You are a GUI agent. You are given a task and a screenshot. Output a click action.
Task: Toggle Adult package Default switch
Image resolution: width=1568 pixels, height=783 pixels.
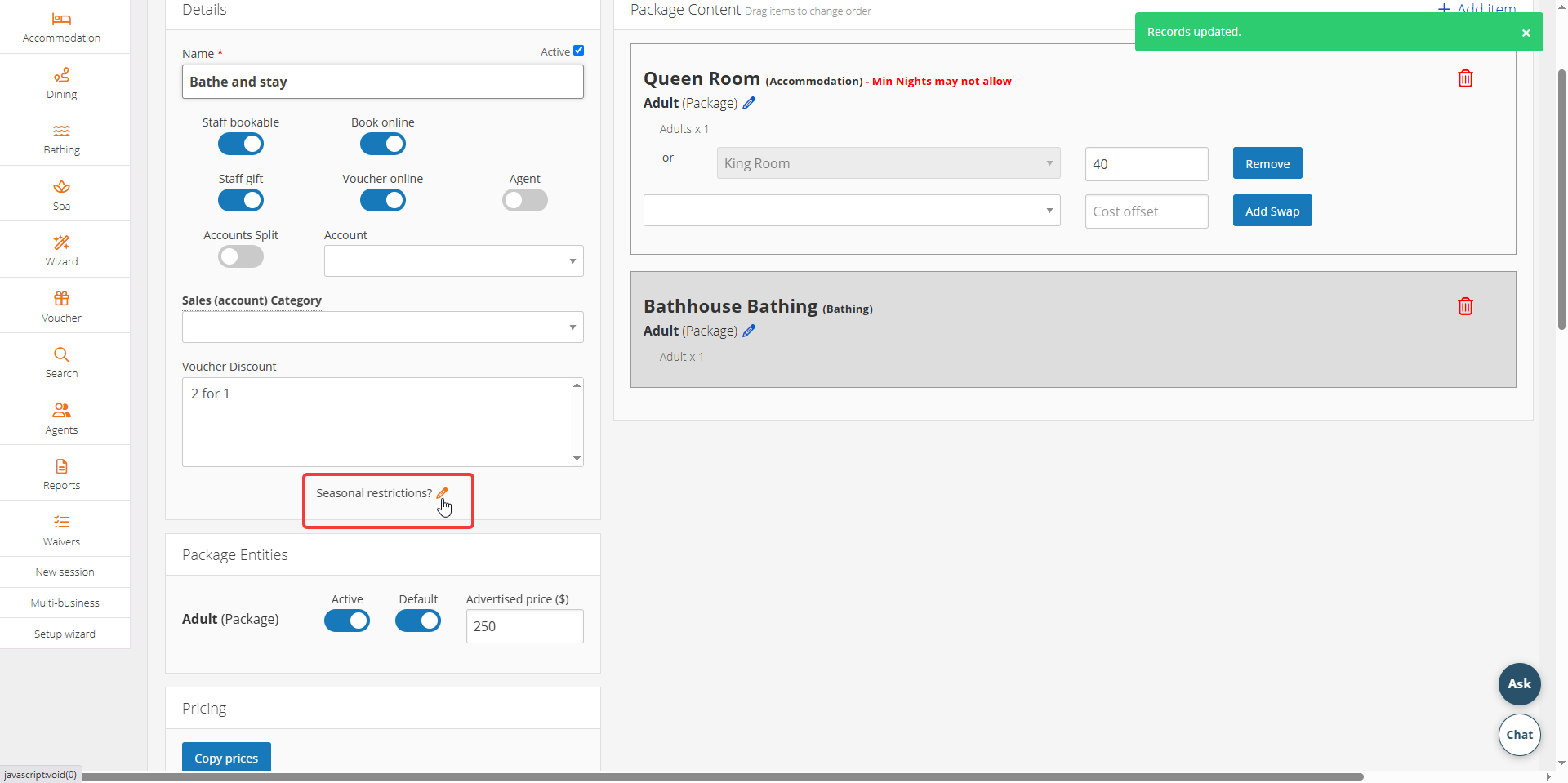pos(418,621)
